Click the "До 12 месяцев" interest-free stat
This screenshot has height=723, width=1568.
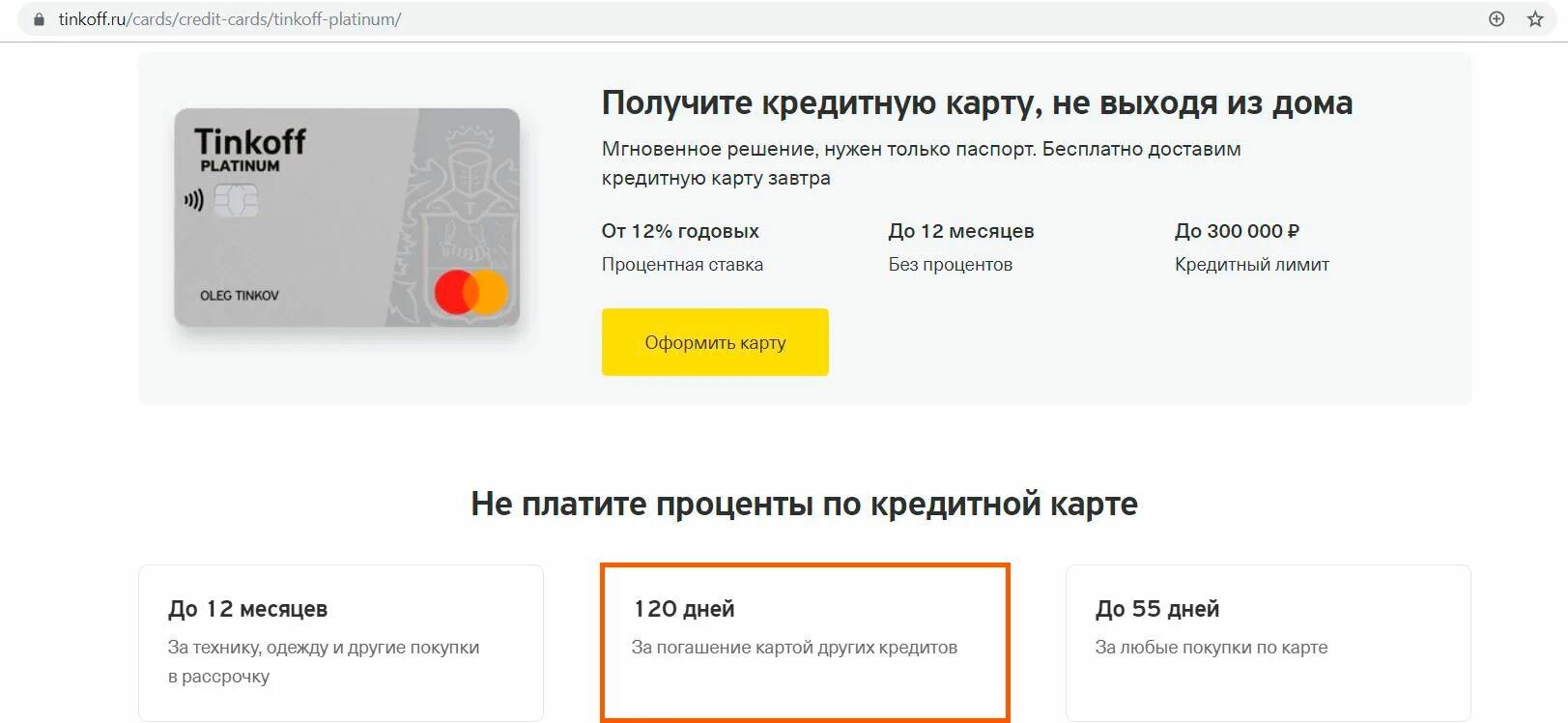[960, 231]
